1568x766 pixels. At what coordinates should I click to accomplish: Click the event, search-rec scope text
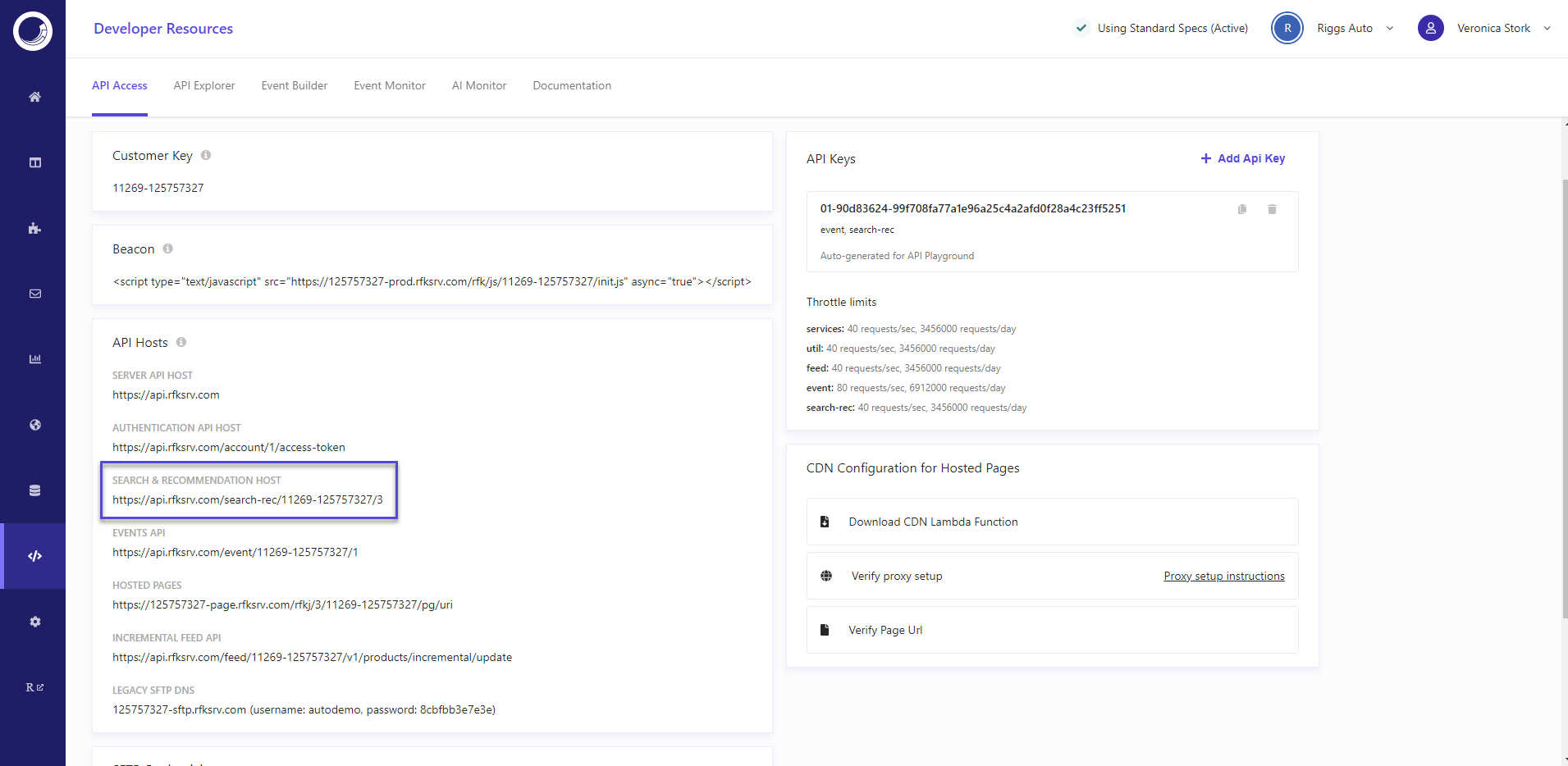857,230
